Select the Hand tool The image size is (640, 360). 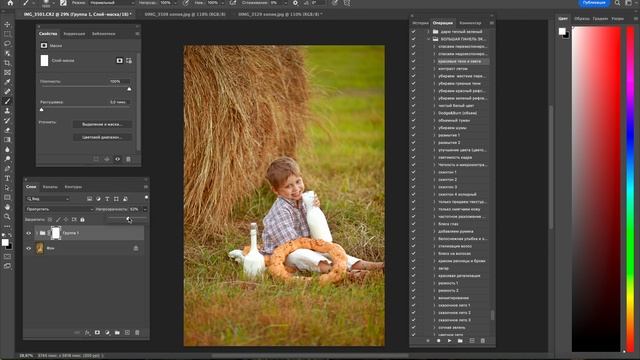tap(7, 207)
